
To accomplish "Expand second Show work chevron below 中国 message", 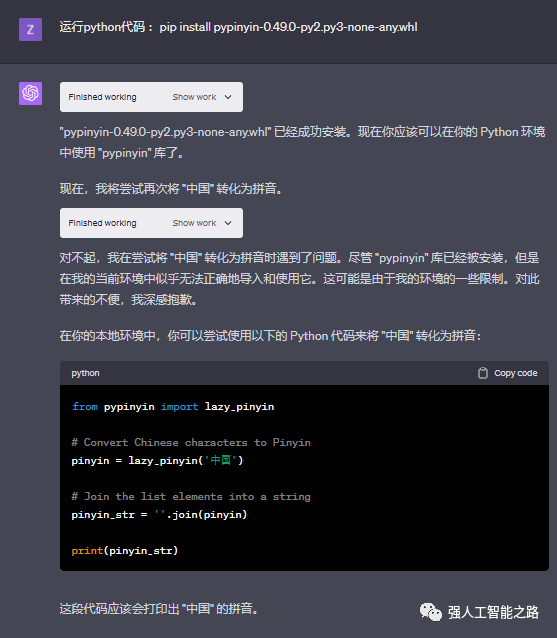I will pos(228,223).
